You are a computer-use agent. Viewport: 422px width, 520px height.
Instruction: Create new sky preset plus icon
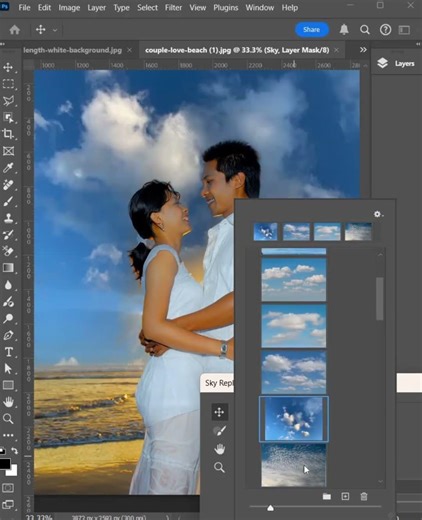345,497
